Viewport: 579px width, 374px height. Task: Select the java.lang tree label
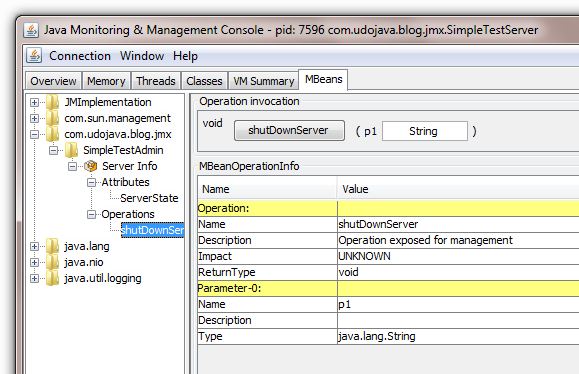[87, 246]
